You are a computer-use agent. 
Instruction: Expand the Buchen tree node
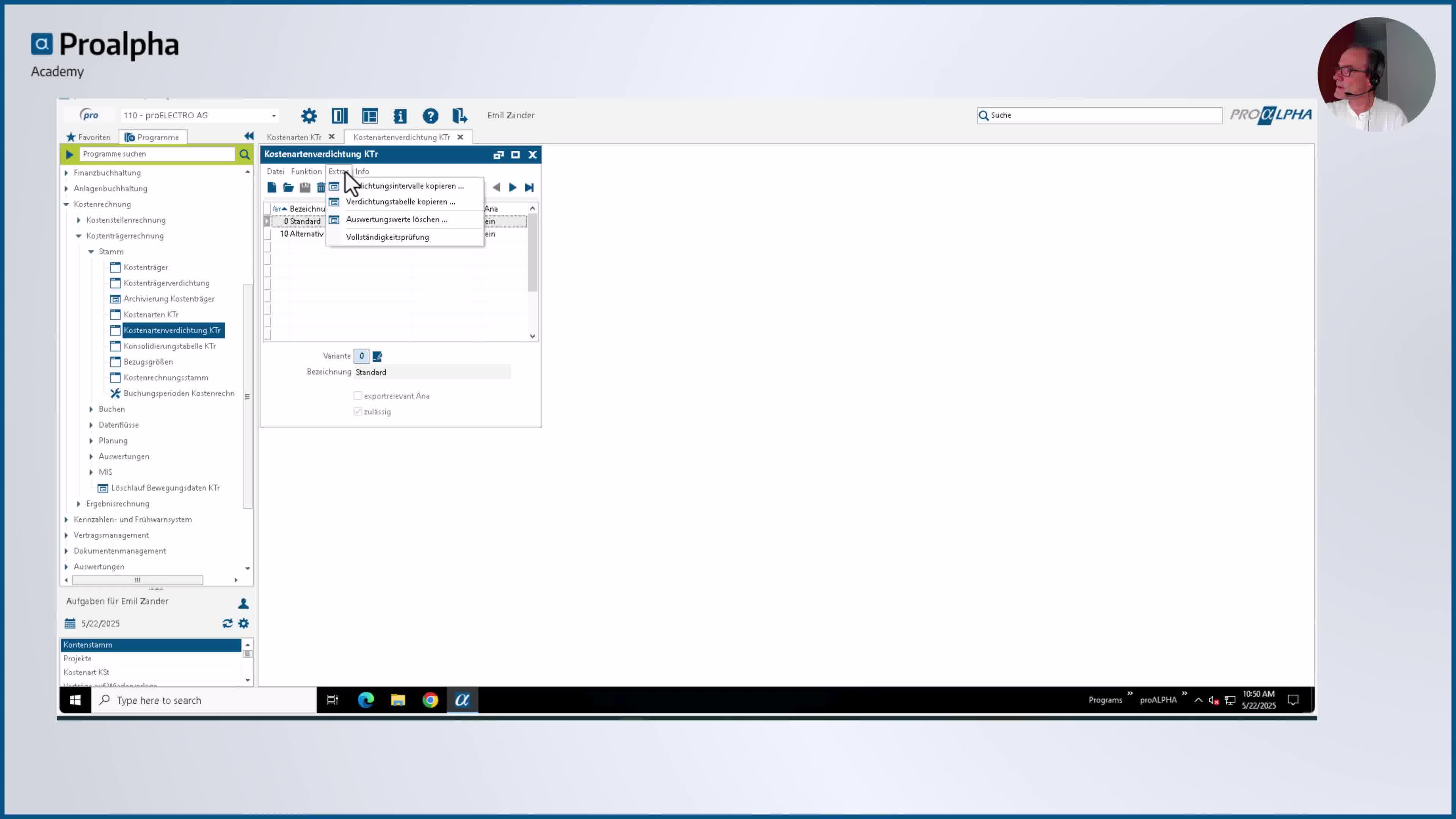click(91, 409)
